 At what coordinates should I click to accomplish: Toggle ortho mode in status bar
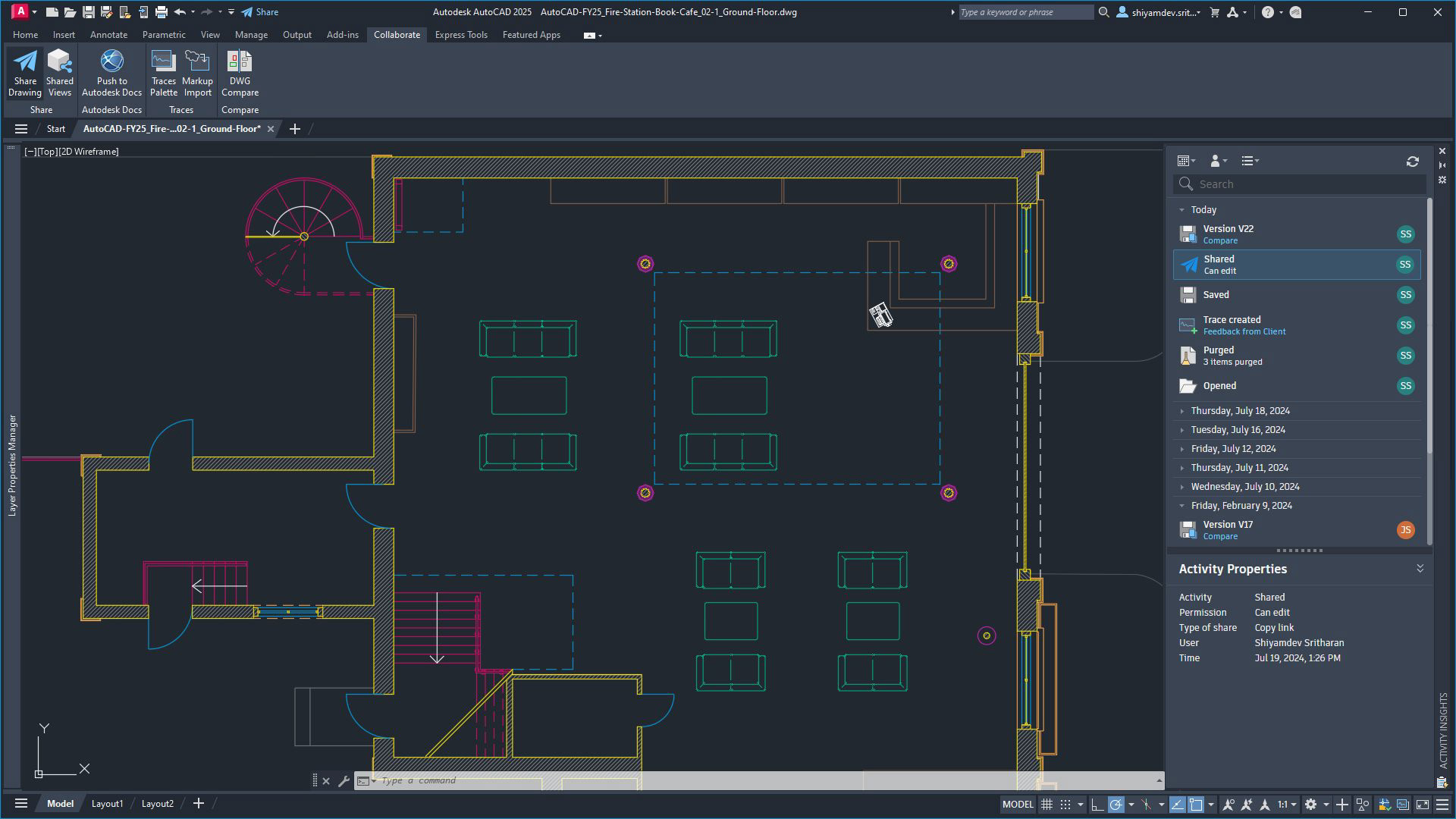1097,805
